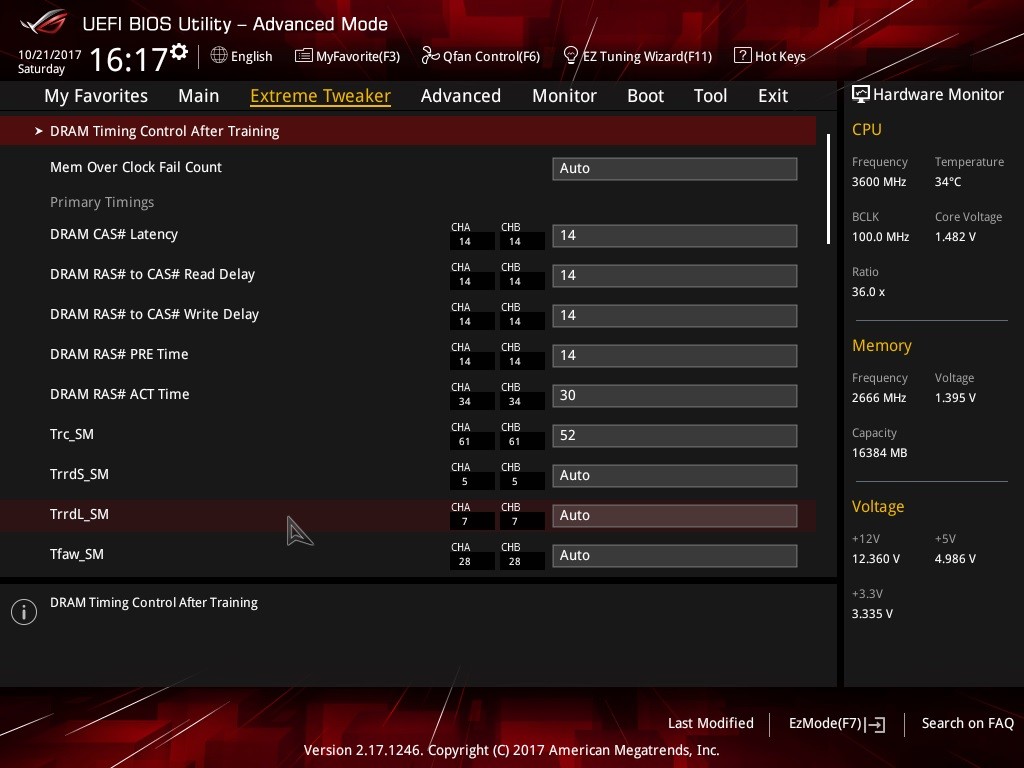Screen dimensions: 1024x768
Task: Select the Trc_SM value field
Action: 675,435
